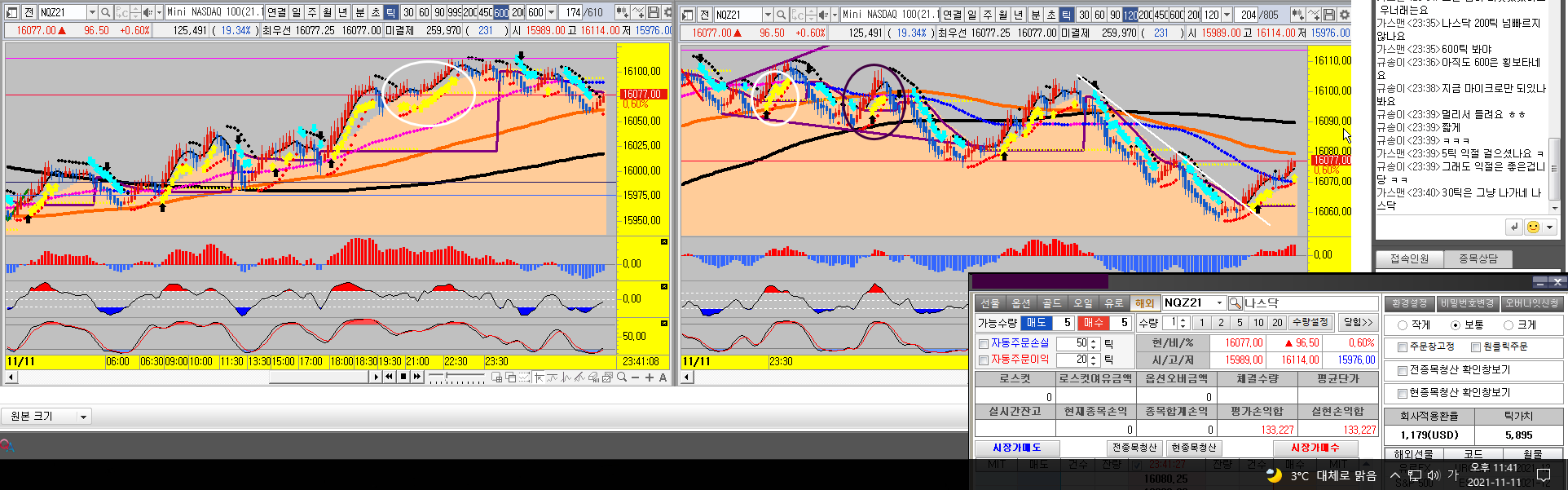The height and width of the screenshot is (490, 1568).
Task: Check the 주문창고정 option
Action: (x=1402, y=347)
